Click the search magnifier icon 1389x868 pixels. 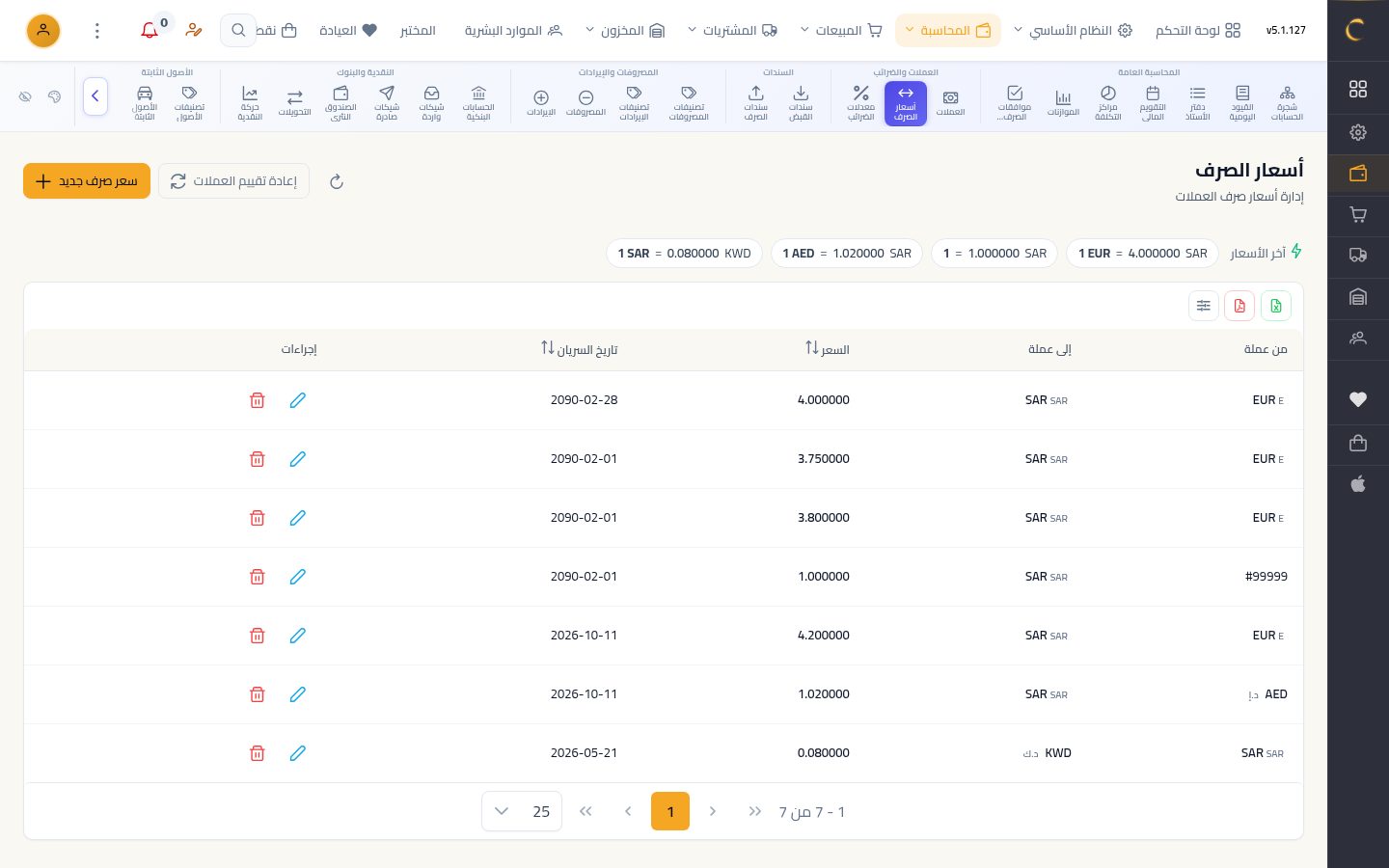pyautogui.click(x=238, y=31)
